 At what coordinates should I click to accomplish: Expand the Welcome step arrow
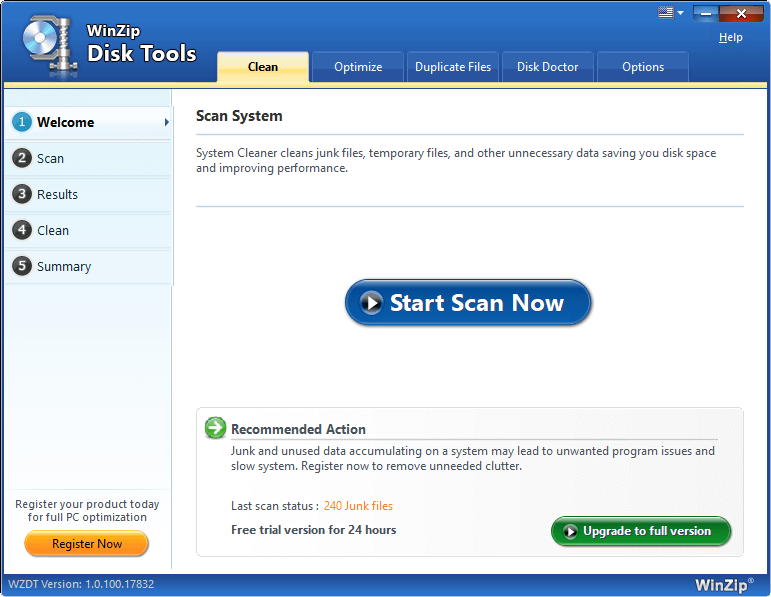pyautogui.click(x=166, y=123)
